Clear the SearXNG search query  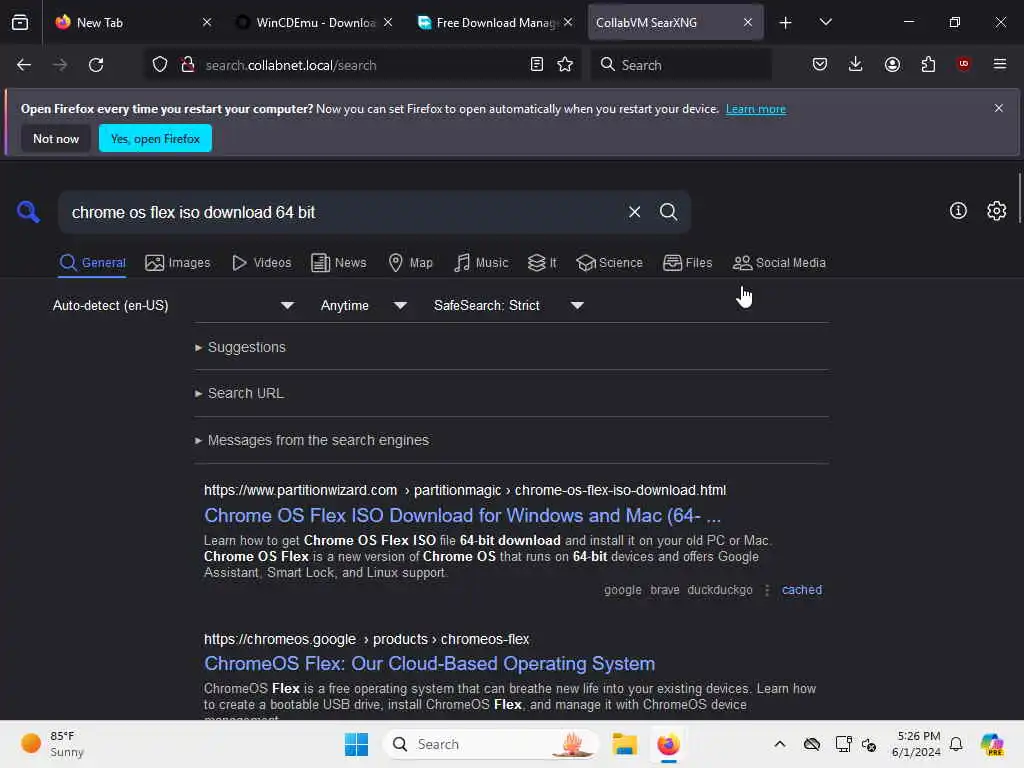(x=634, y=212)
